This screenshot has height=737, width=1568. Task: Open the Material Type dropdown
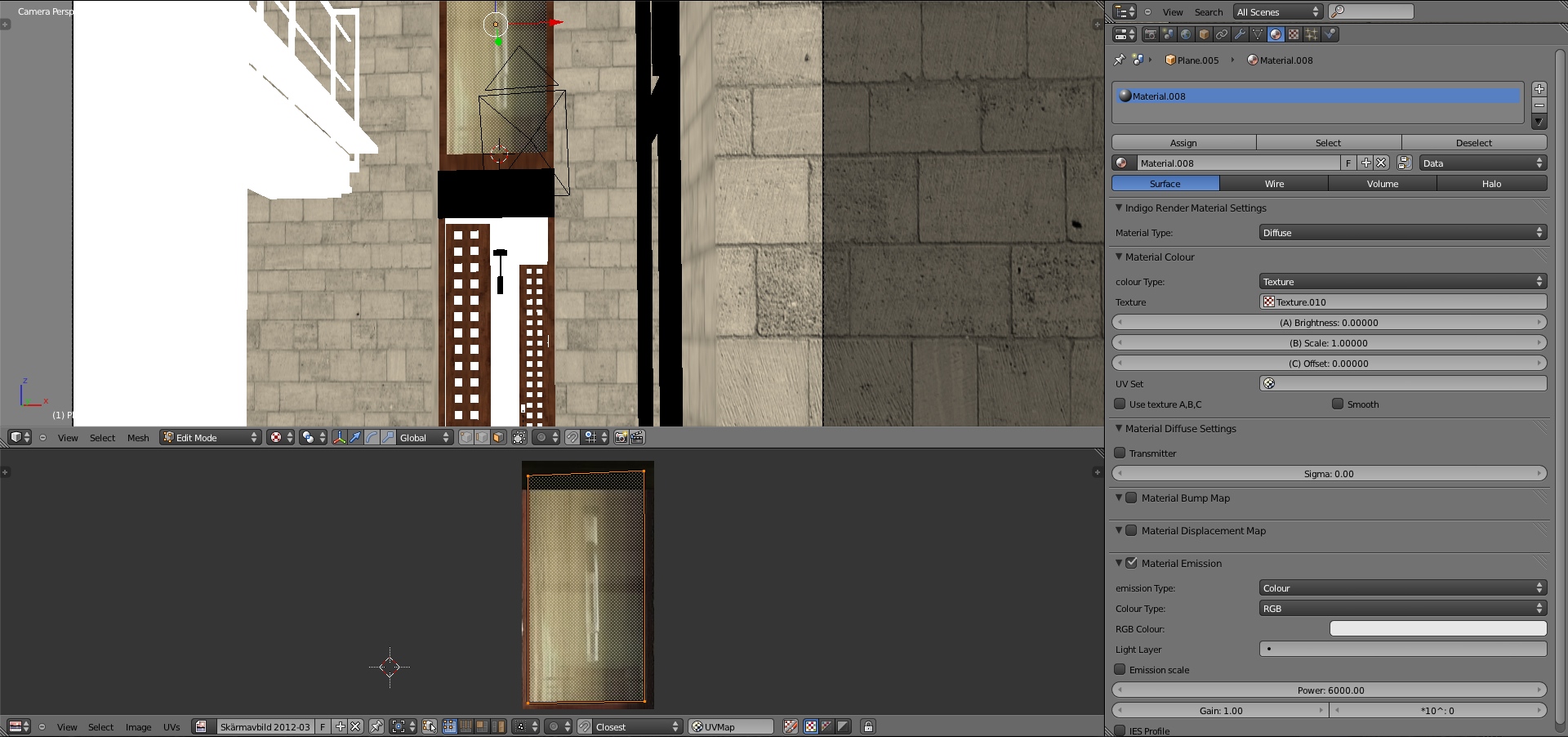[1402, 233]
